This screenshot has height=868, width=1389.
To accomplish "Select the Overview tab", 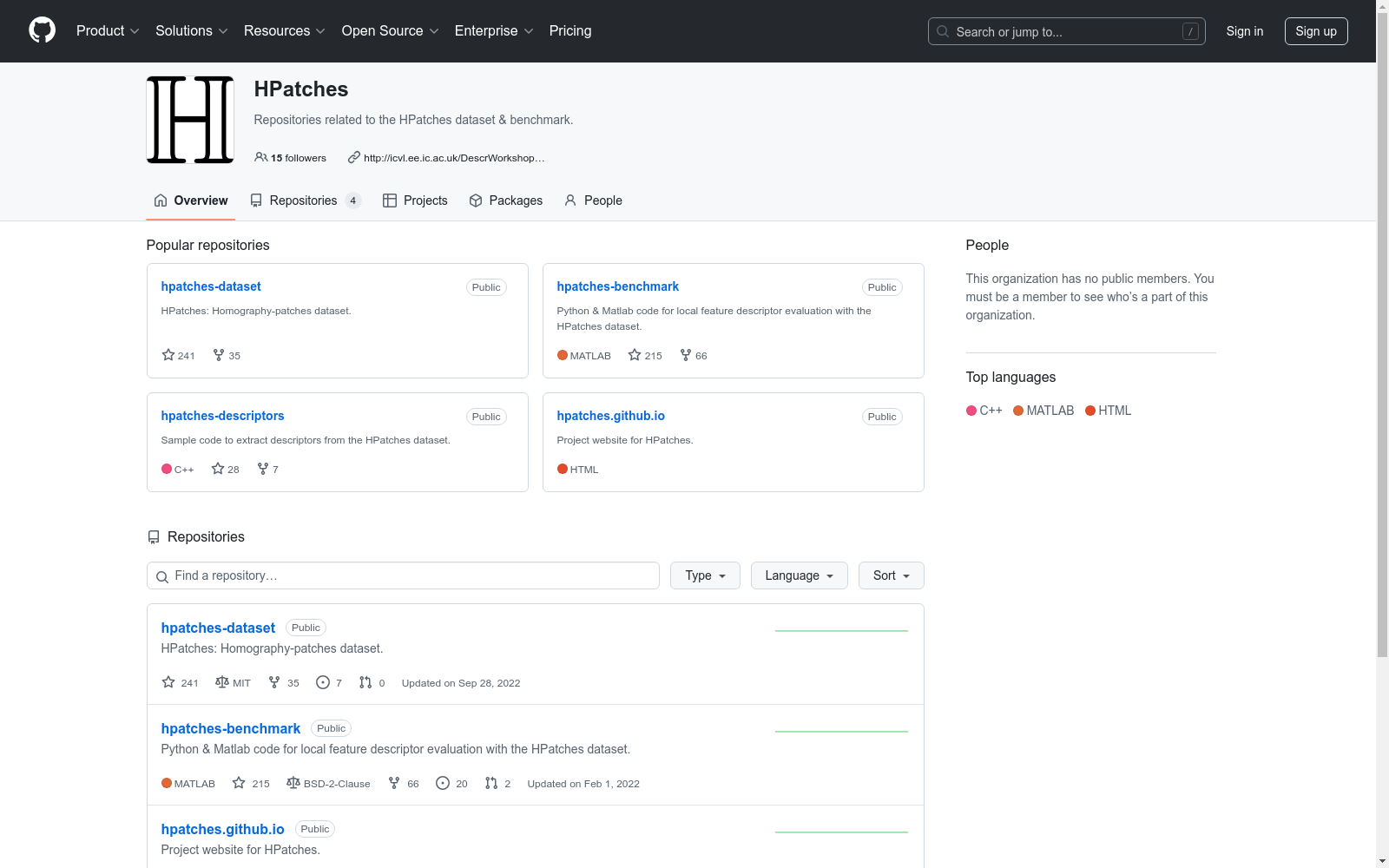I will (x=191, y=201).
